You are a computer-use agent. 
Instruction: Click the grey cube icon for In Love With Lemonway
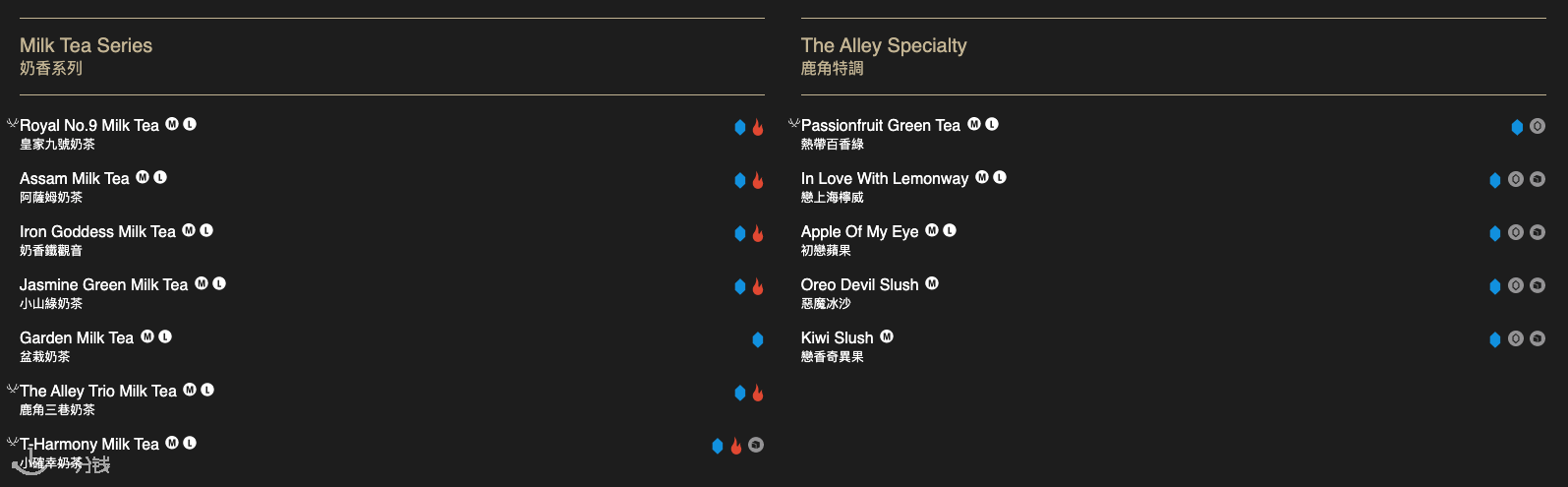[x=1538, y=179]
